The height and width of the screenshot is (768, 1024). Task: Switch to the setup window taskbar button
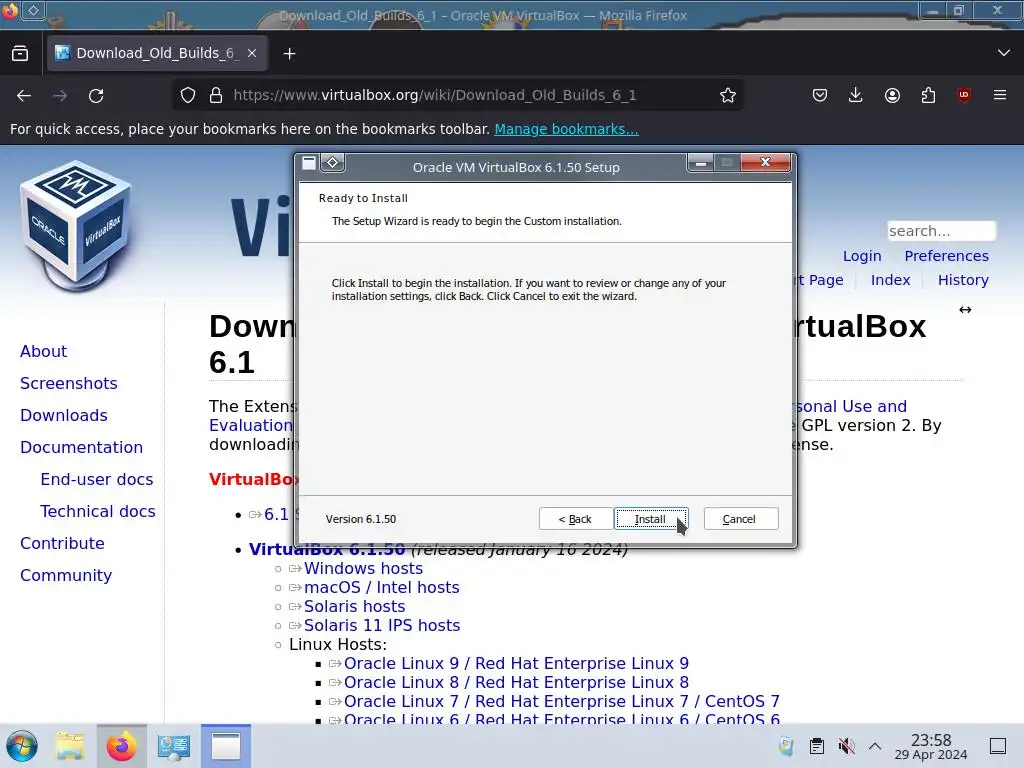[226, 746]
